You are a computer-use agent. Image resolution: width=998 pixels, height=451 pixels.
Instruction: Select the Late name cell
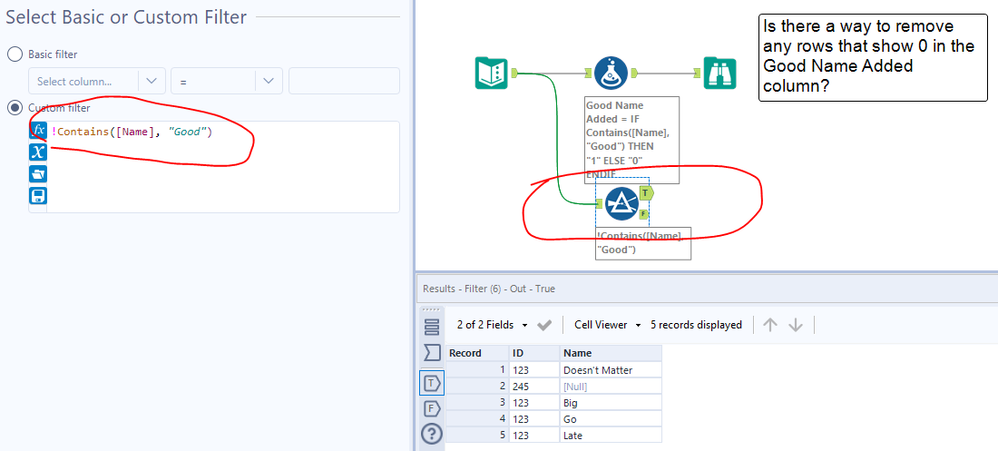coord(611,436)
